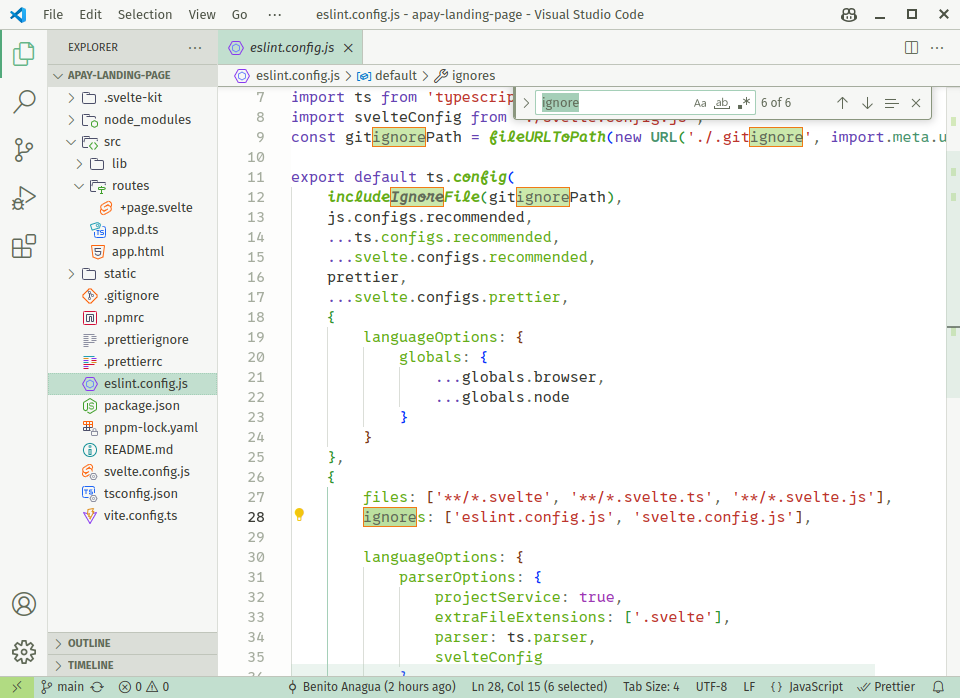Show more menu bar items ellipsis
This screenshot has width=960, height=698.
click(x=275, y=15)
